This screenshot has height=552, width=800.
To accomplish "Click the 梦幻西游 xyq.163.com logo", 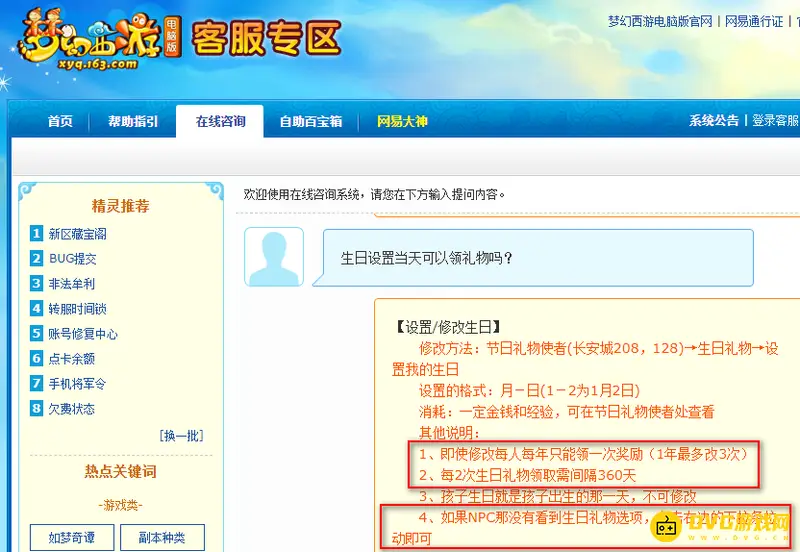I will point(98,41).
